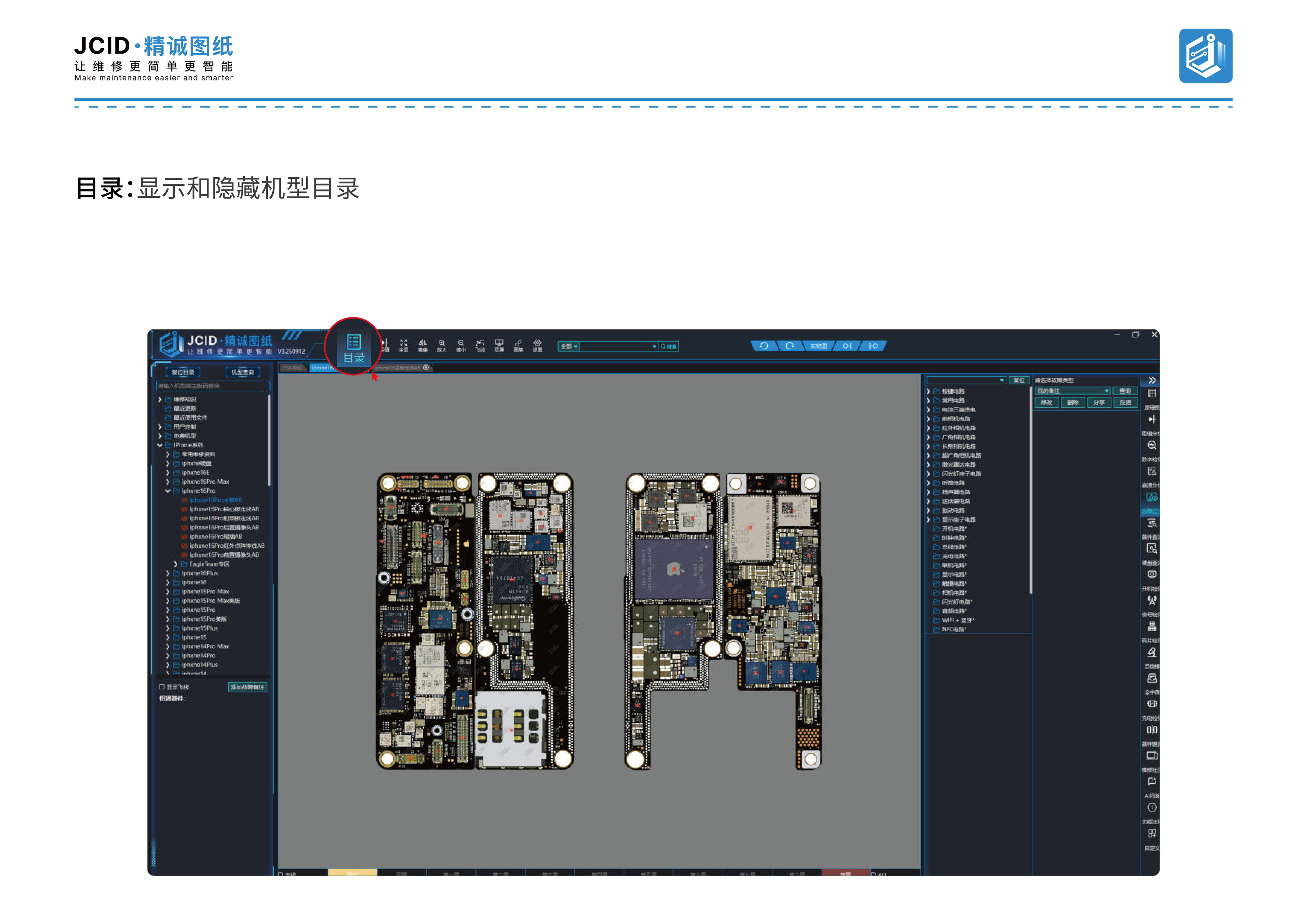Viewport: 1307px width, 924px height.
Task: Click the 机型查询 model query button
Action: click(242, 372)
